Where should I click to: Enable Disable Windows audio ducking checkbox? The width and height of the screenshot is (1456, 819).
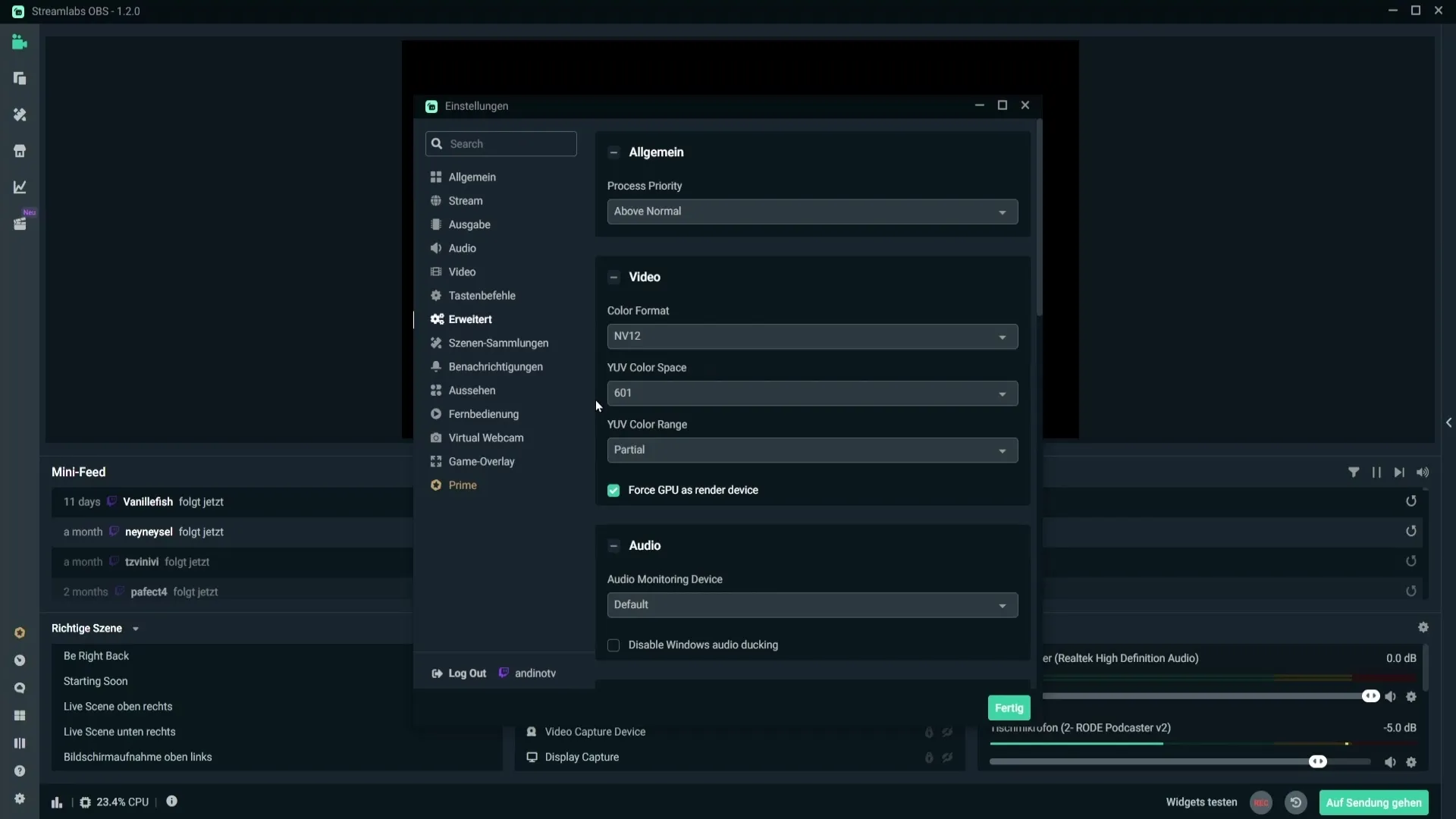tap(614, 644)
